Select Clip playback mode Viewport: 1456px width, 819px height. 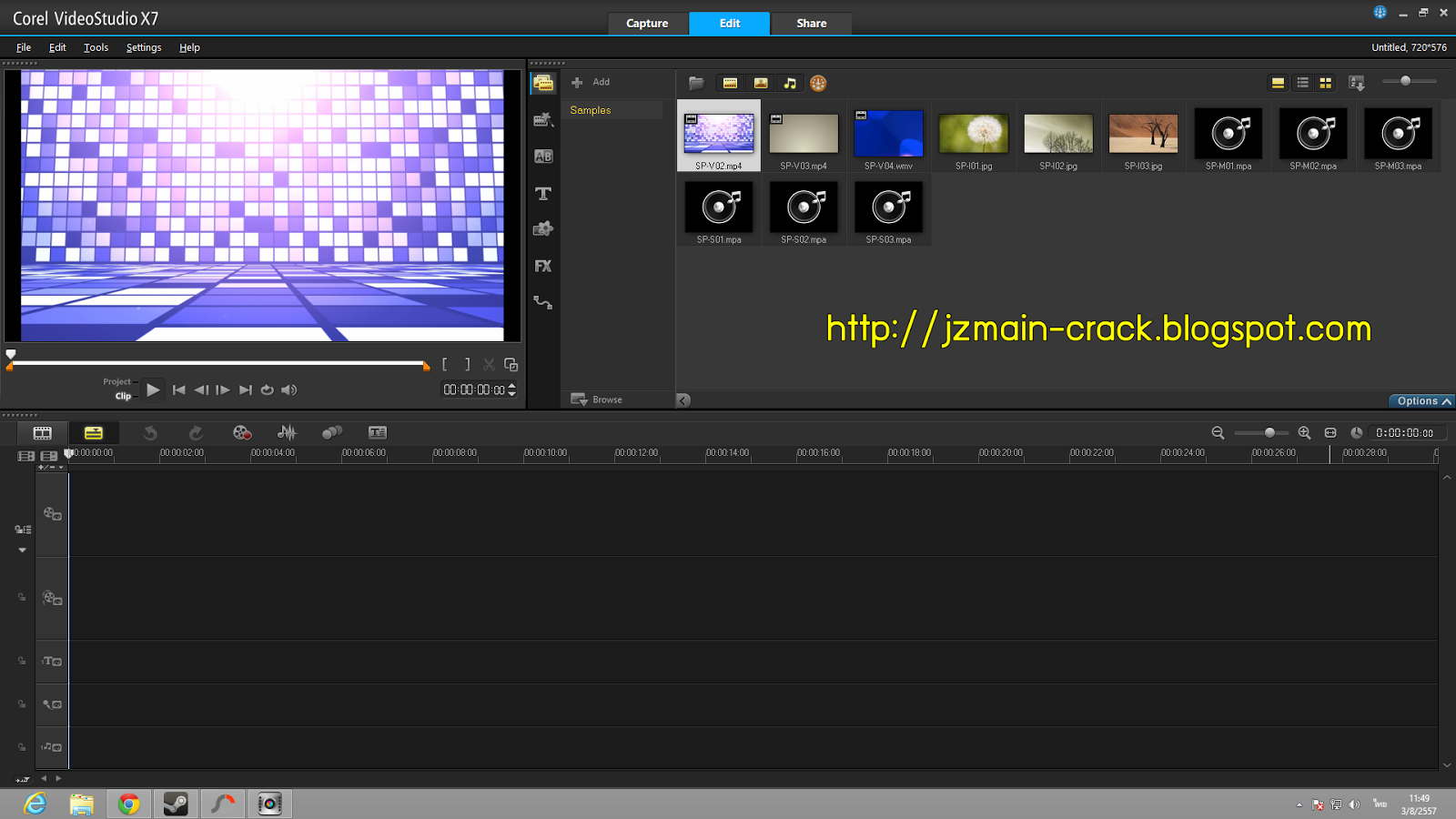(123, 396)
